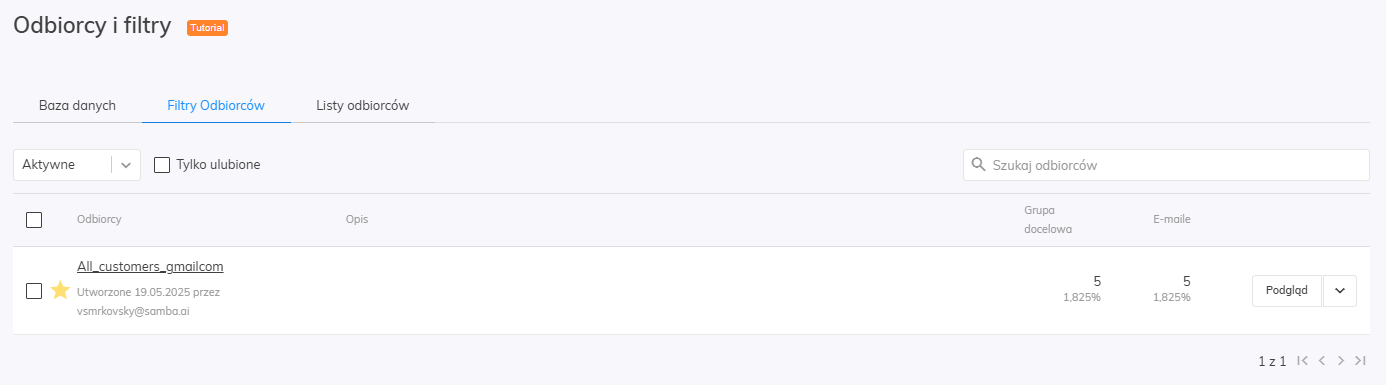Click the orange Tutorial badge

[208, 28]
